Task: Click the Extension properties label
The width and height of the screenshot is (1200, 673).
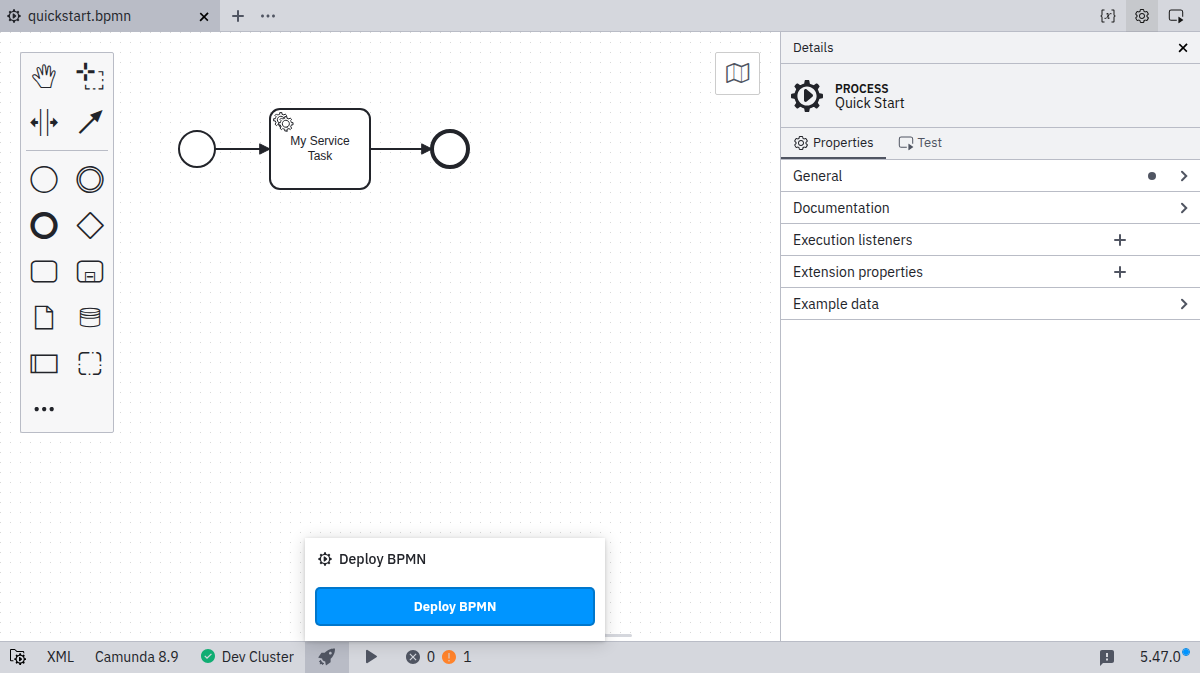Action: click(x=858, y=272)
